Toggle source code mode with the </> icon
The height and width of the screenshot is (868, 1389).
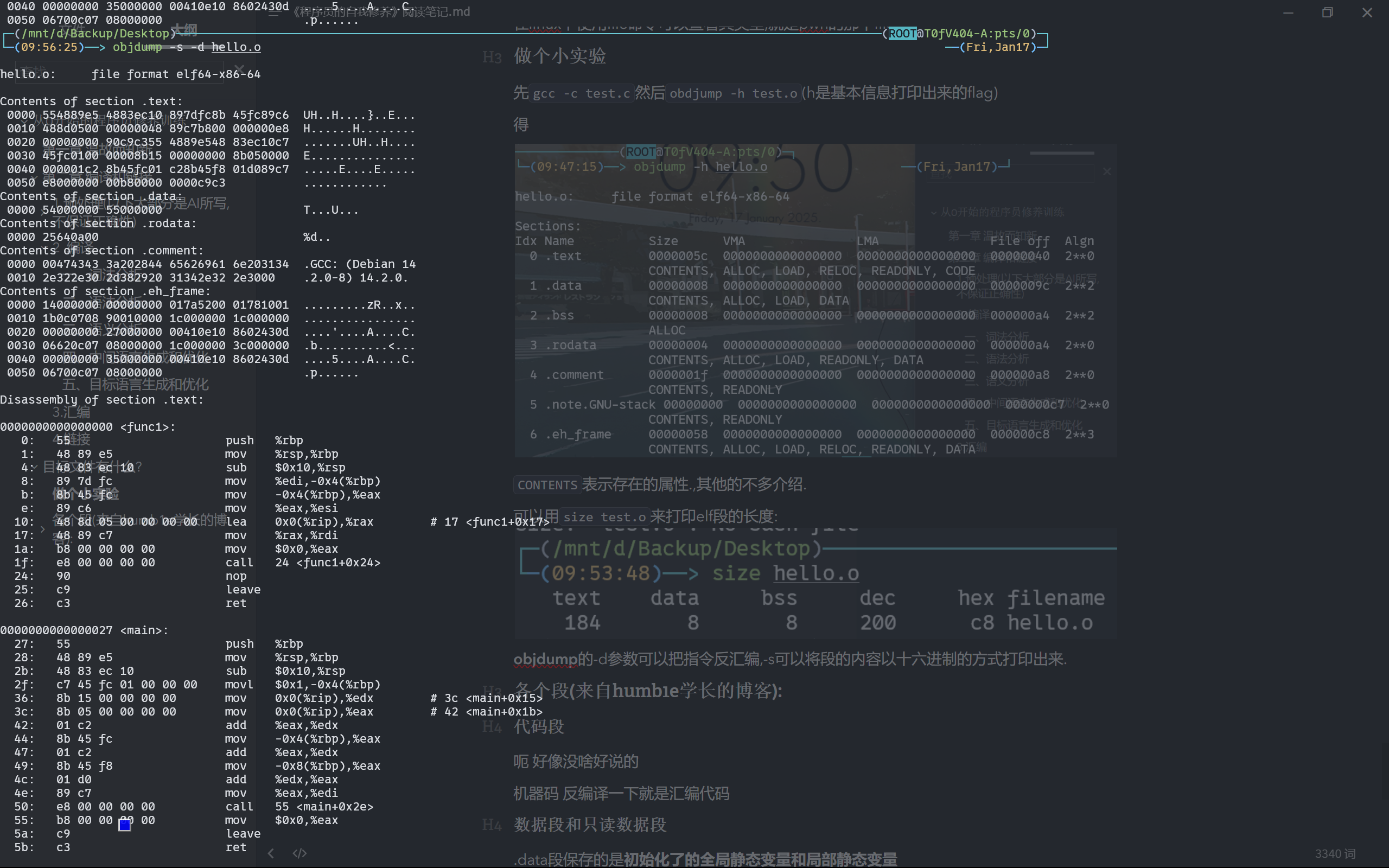point(298,854)
